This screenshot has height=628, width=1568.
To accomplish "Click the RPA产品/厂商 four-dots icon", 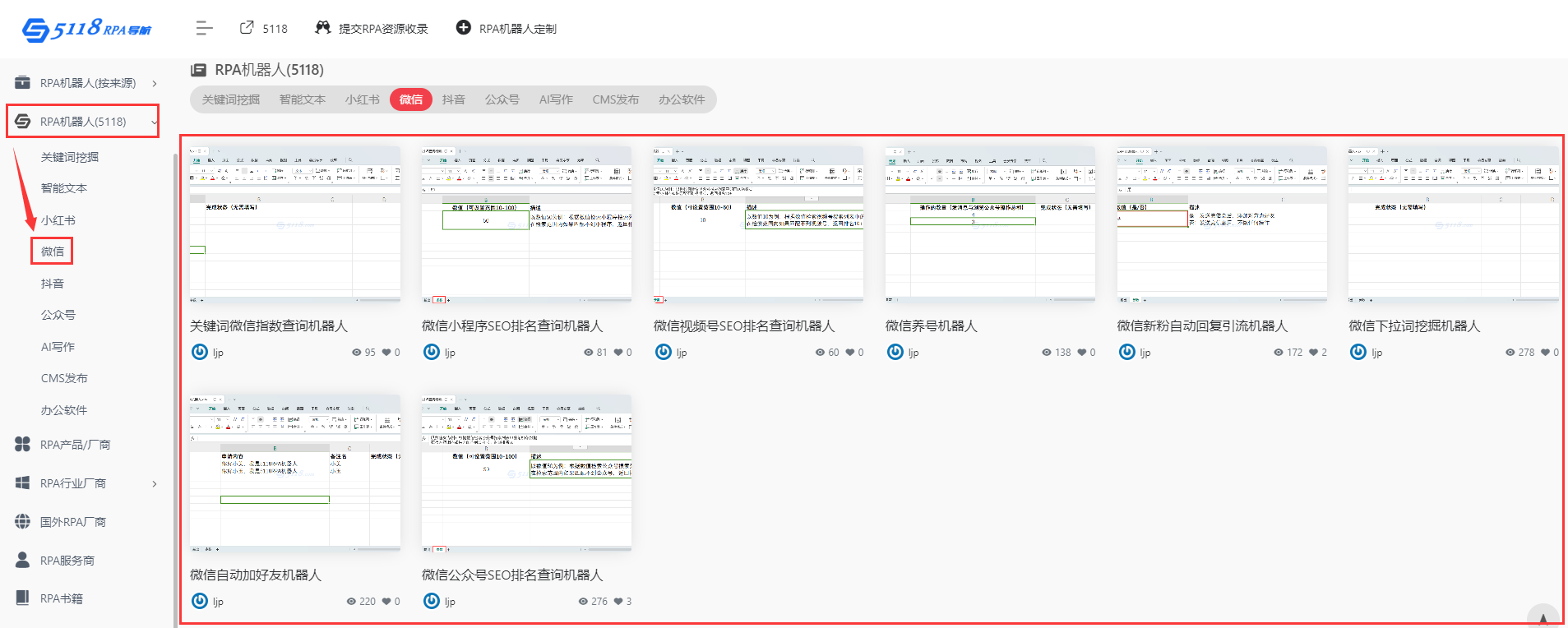I will pos(23,444).
